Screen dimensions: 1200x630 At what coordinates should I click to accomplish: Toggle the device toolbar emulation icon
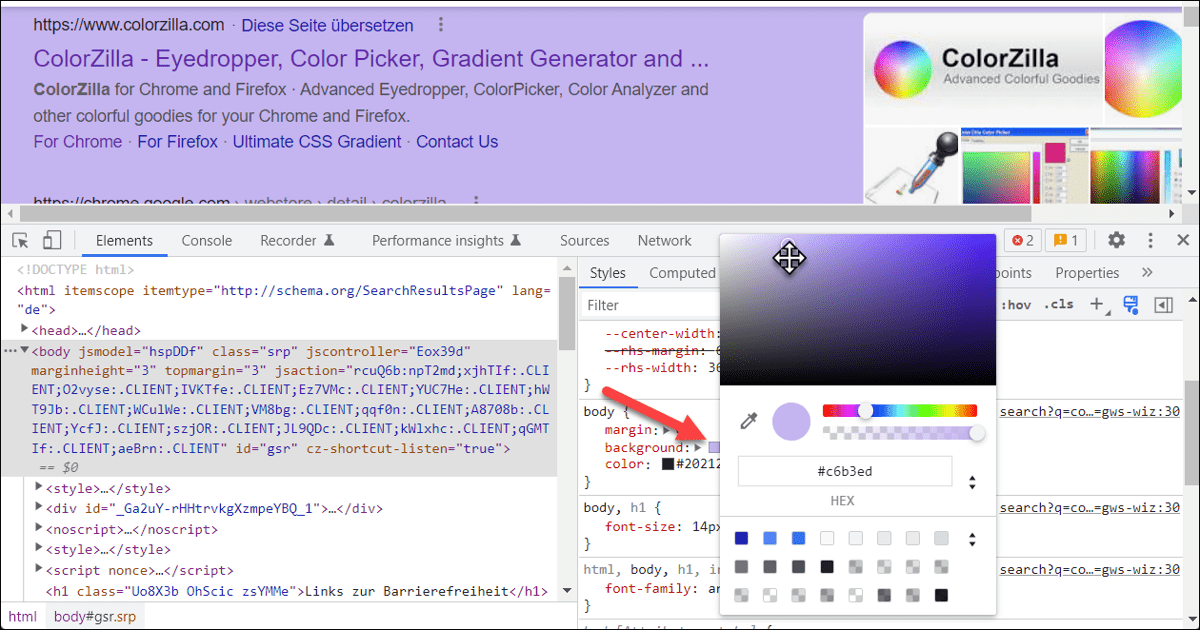point(51,240)
